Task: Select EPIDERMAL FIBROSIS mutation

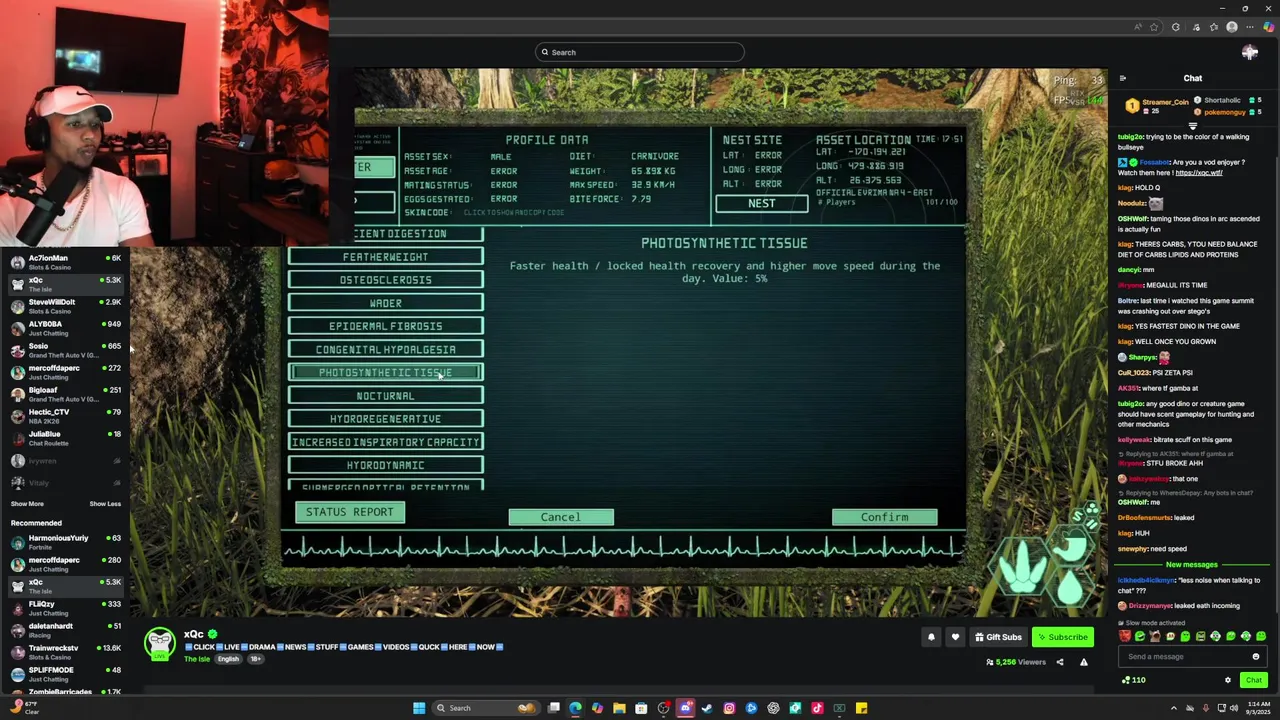Action: tap(385, 326)
